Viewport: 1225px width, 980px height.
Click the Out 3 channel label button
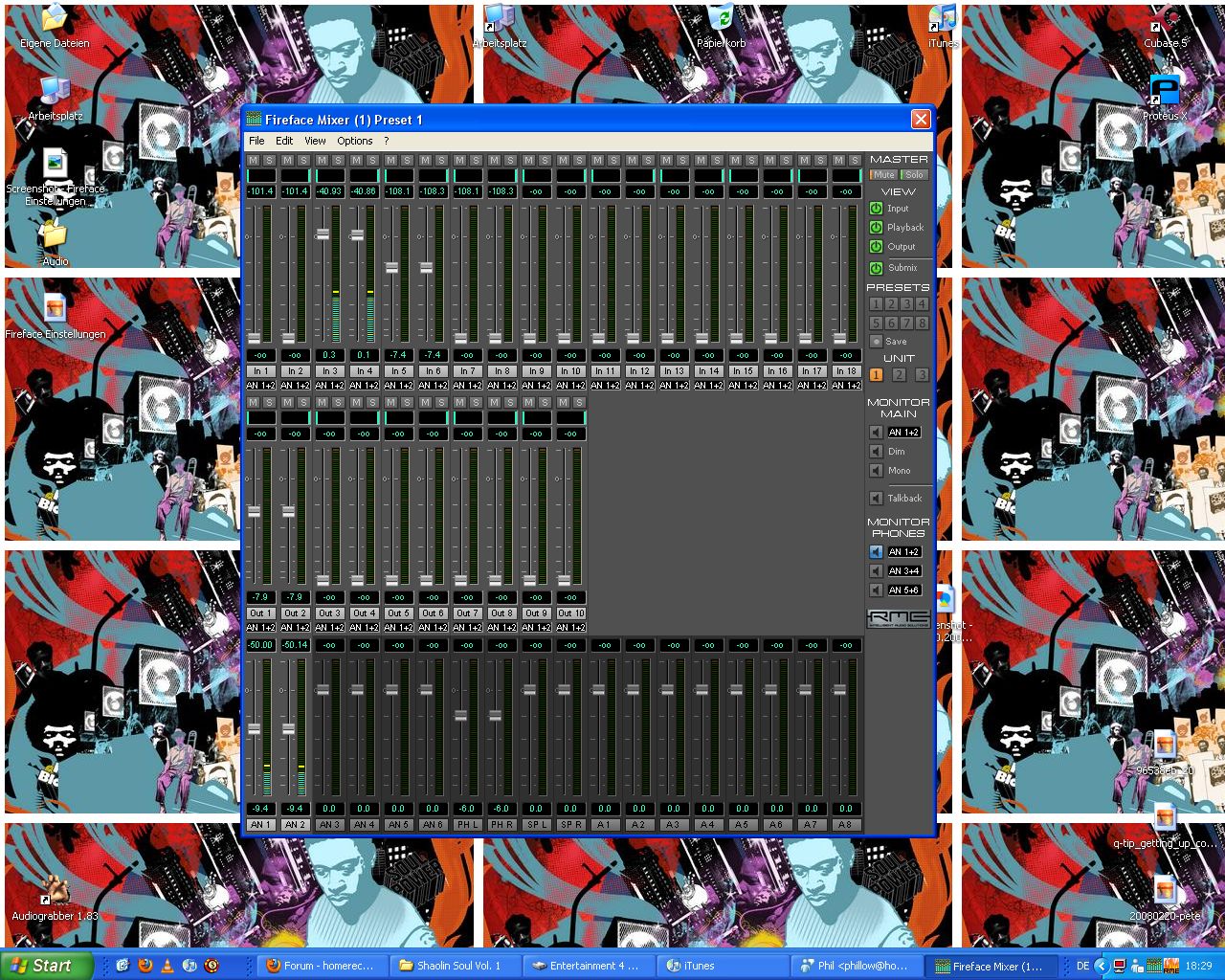click(x=329, y=613)
